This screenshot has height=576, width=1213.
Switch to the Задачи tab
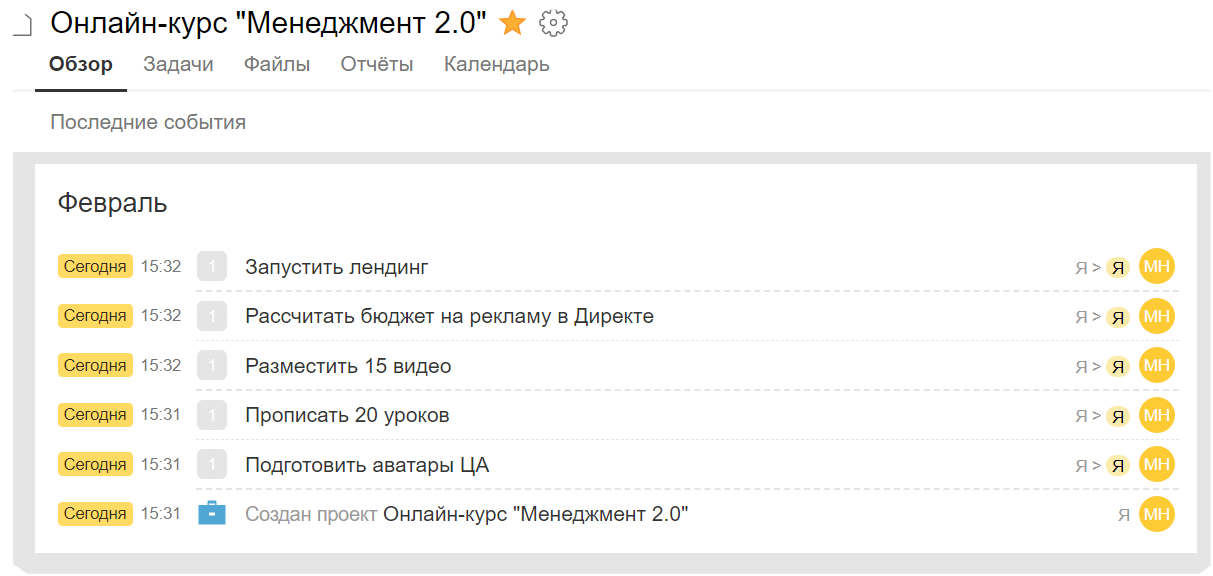[x=178, y=64]
